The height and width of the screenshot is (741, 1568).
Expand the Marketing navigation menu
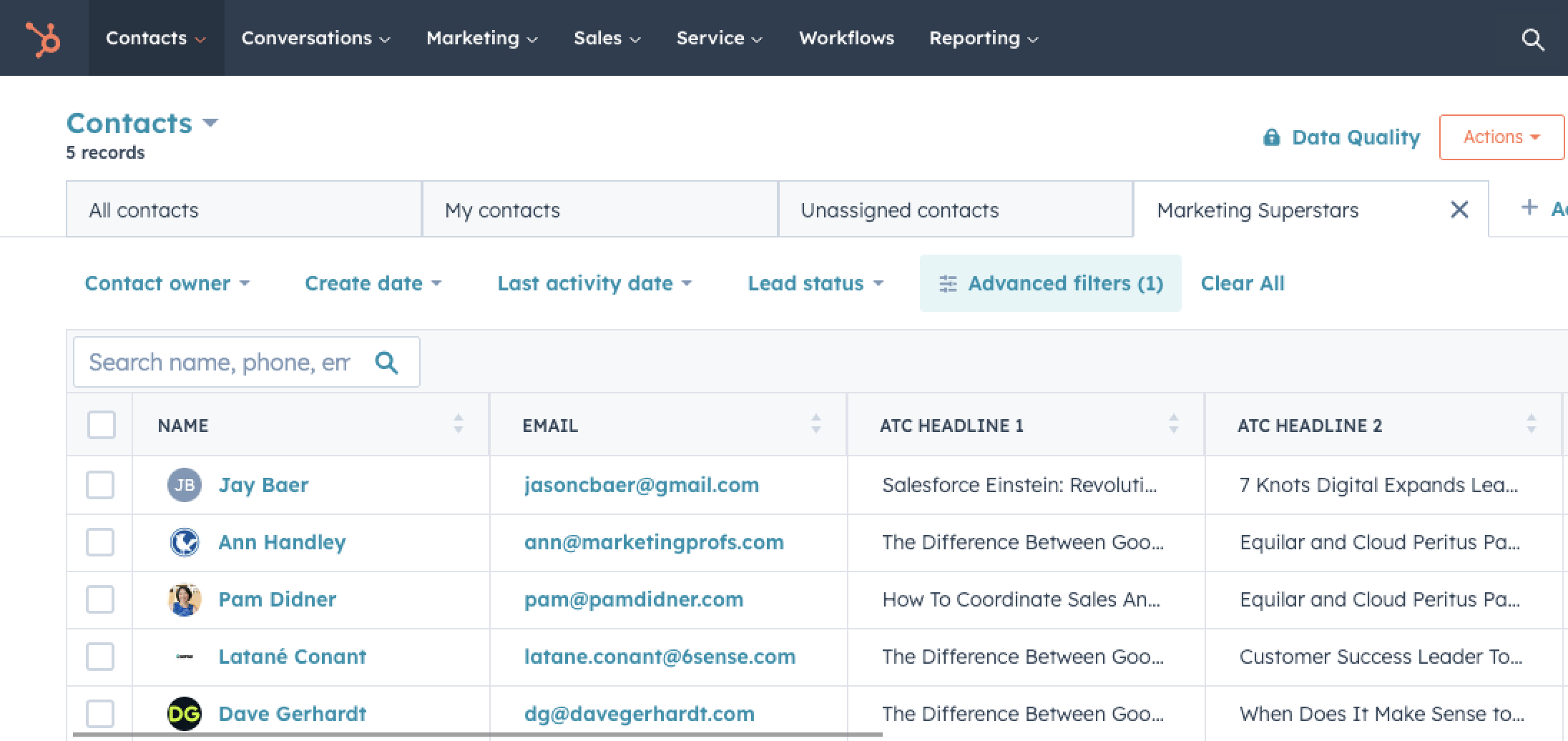(x=481, y=38)
